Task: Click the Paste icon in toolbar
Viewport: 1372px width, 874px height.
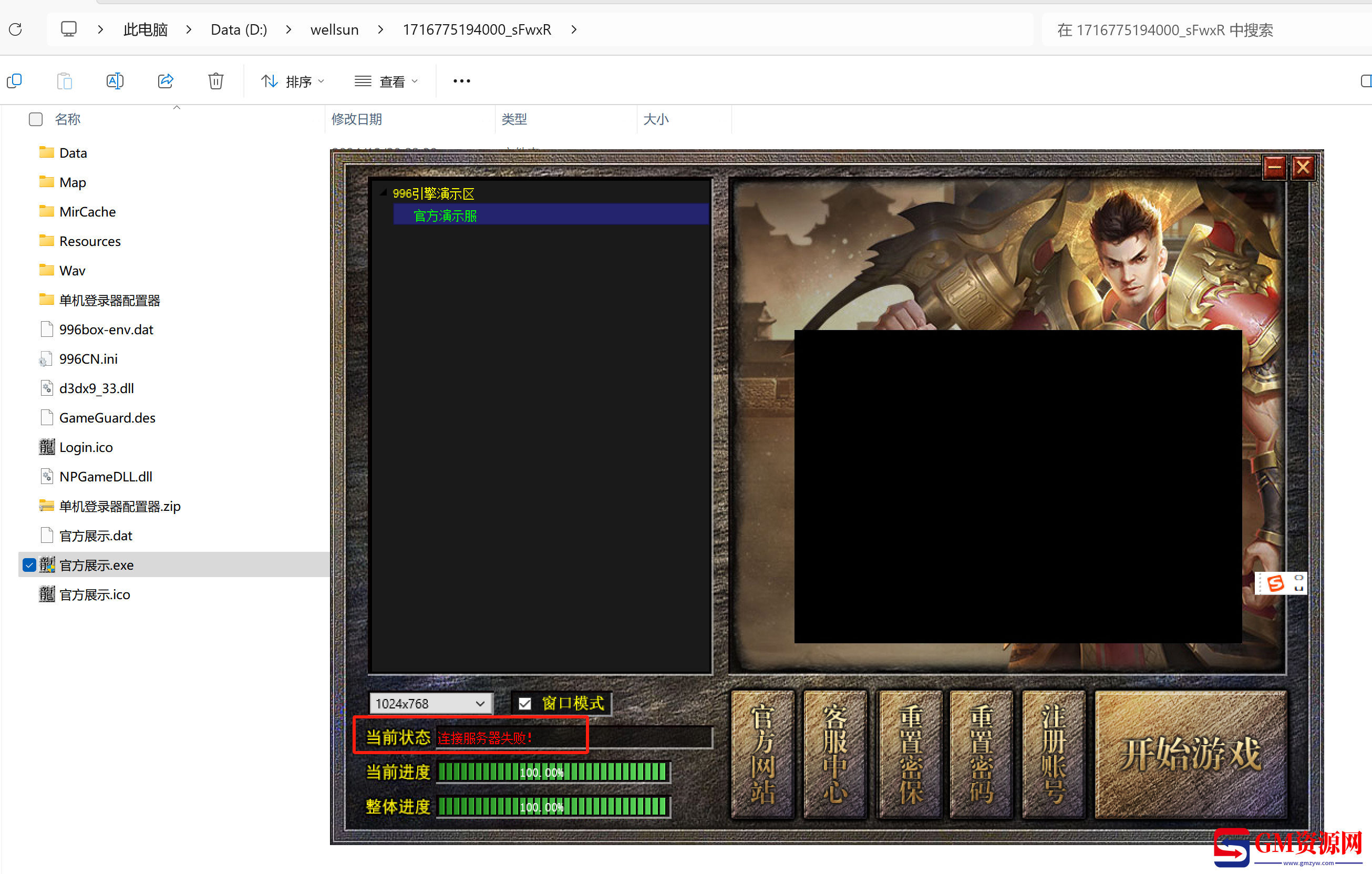Action: click(x=65, y=81)
